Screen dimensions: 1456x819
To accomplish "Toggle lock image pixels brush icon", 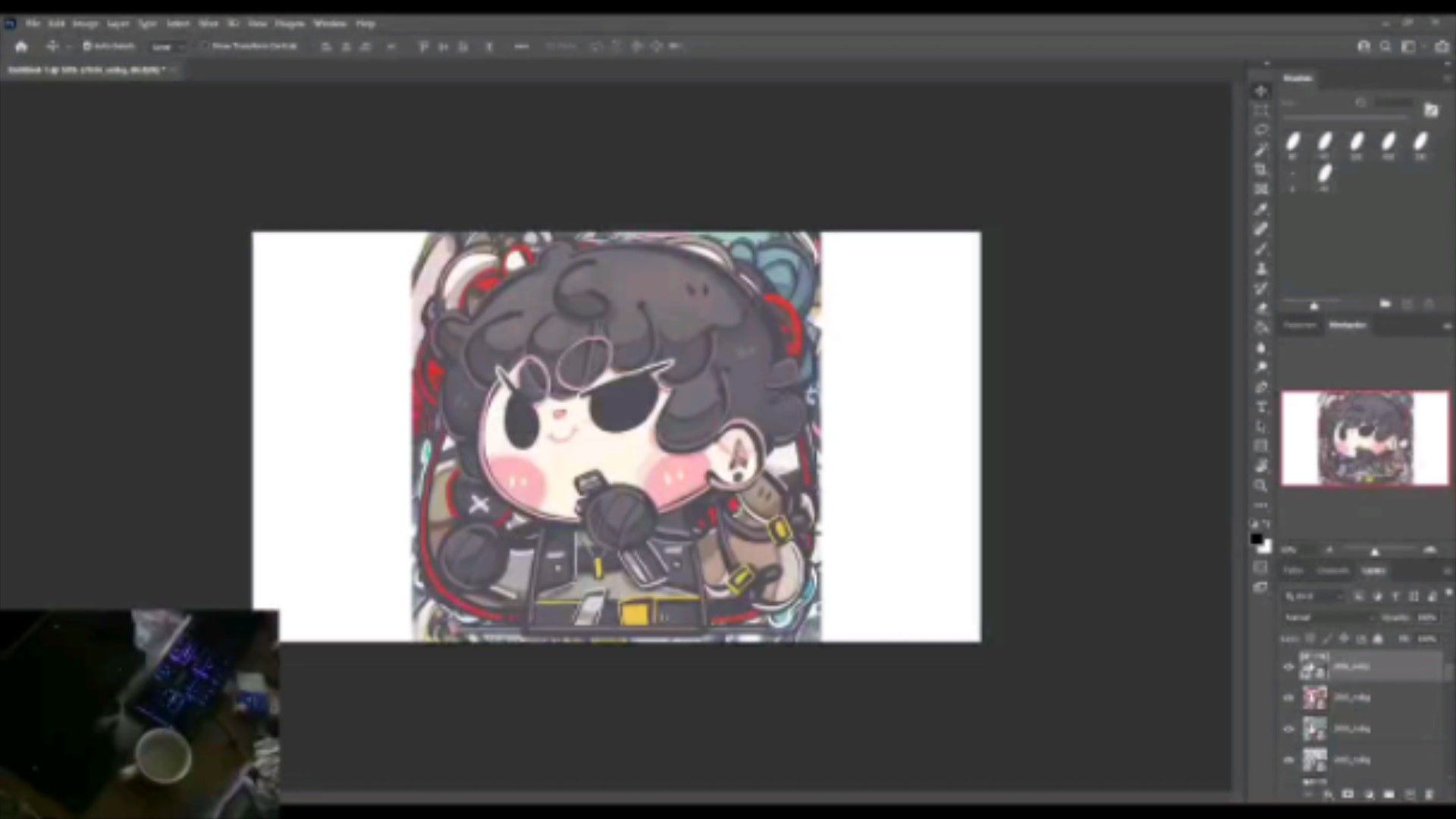I will click(1327, 639).
